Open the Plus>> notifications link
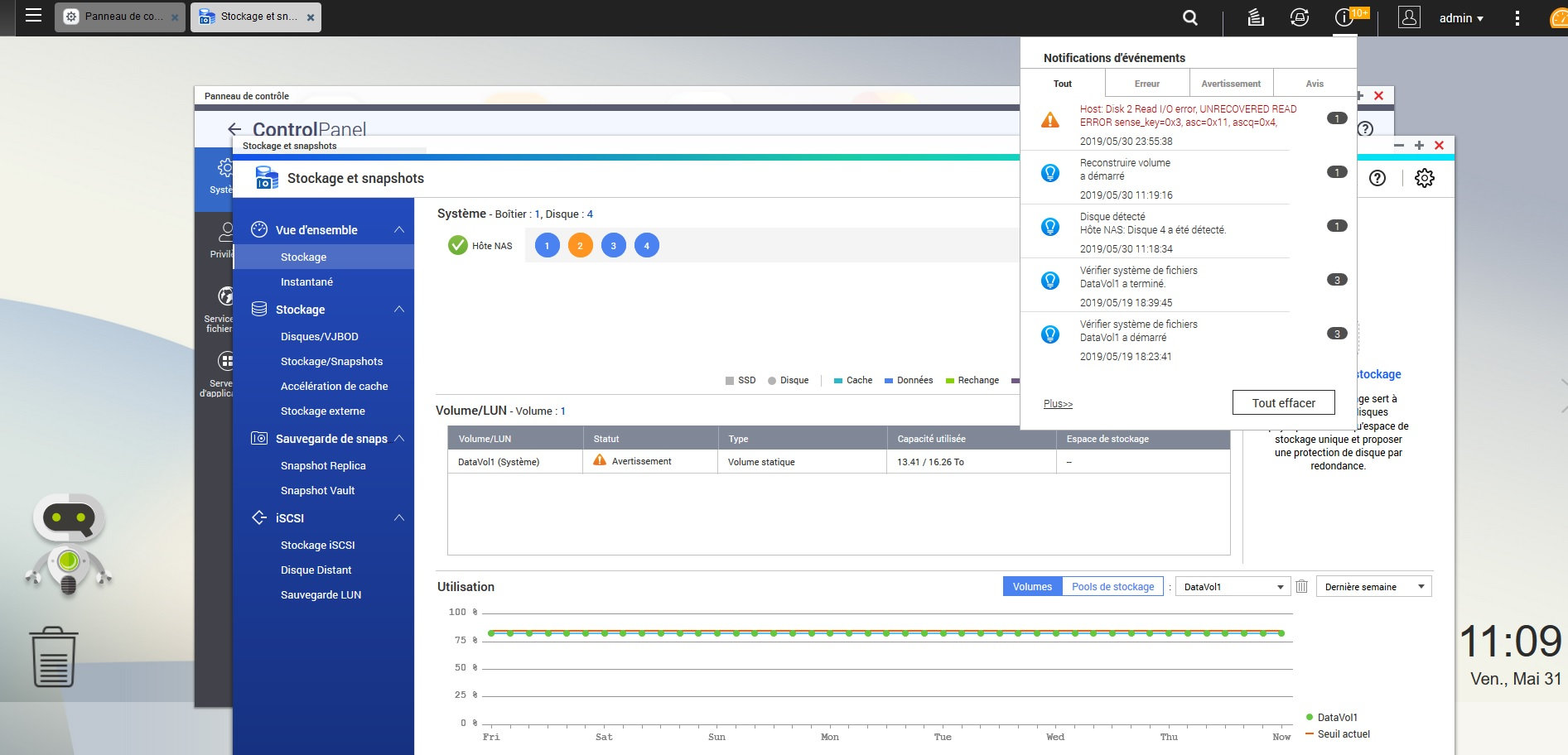Screen dimensions: 1568x755 pos(1058,404)
